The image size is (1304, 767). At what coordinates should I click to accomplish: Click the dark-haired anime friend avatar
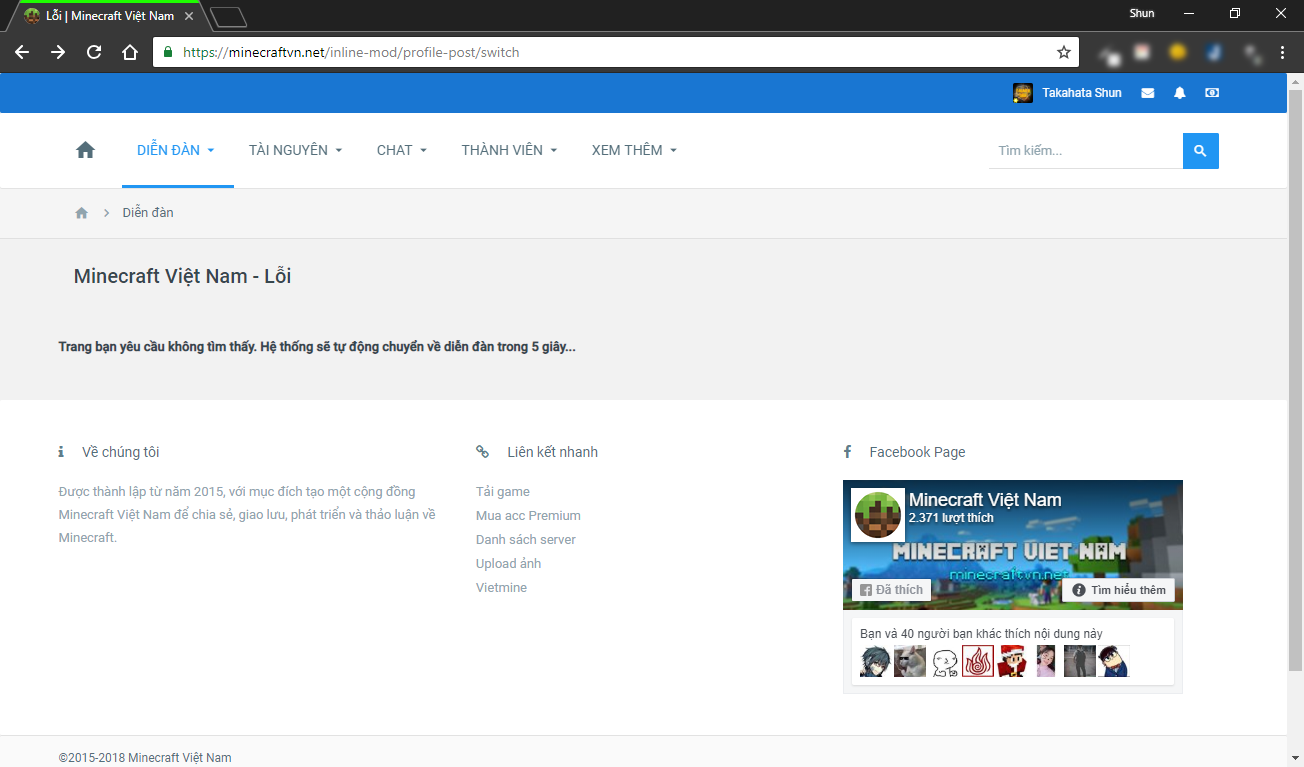click(x=875, y=661)
